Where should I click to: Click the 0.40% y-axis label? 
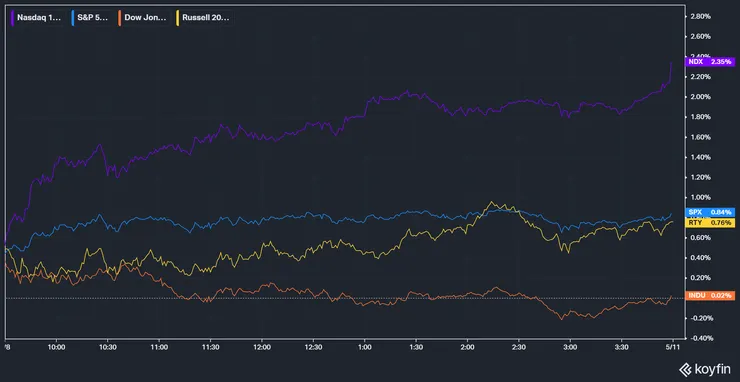(x=701, y=258)
